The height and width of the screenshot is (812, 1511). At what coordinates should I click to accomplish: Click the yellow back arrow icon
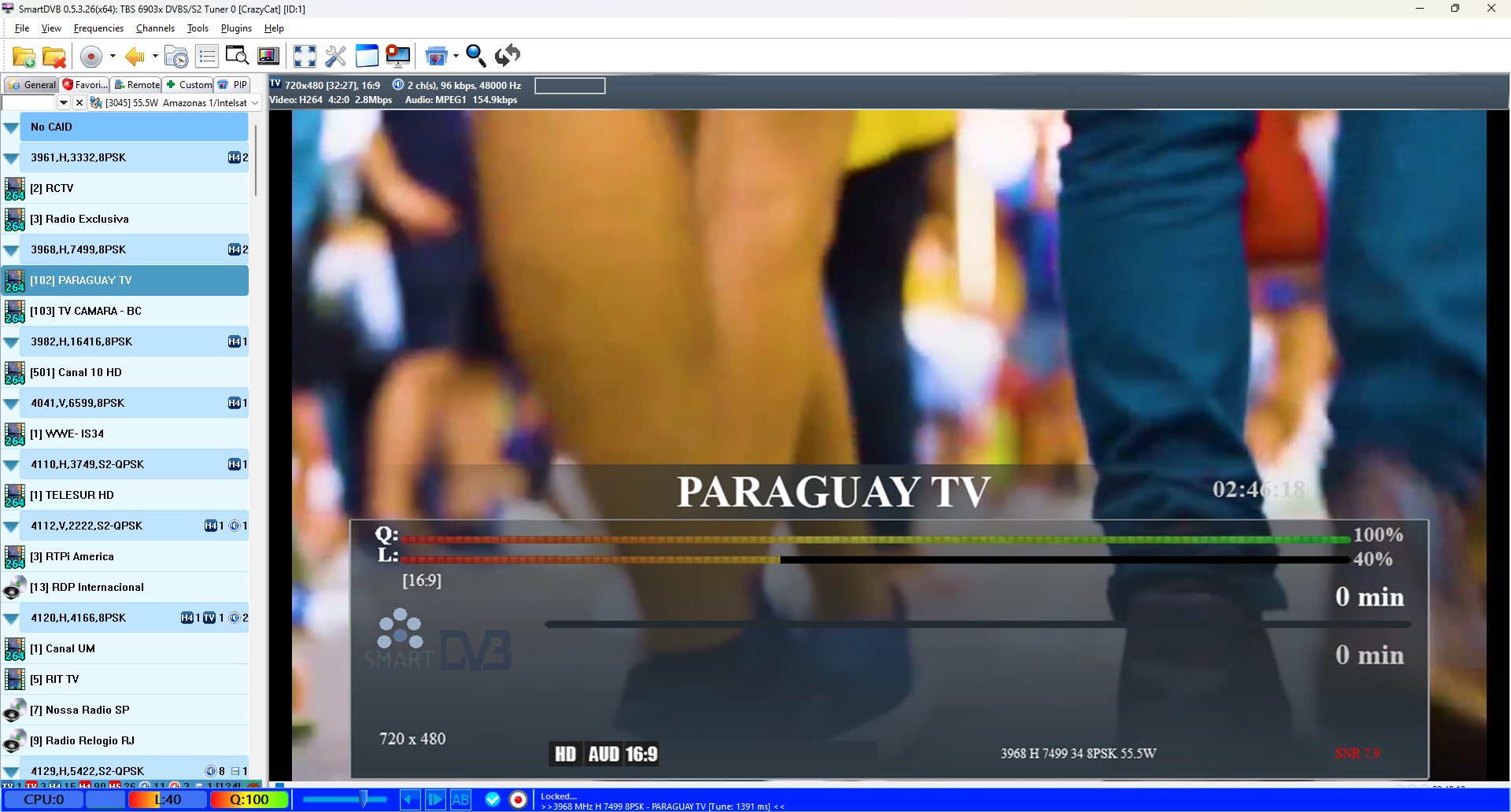[135, 57]
